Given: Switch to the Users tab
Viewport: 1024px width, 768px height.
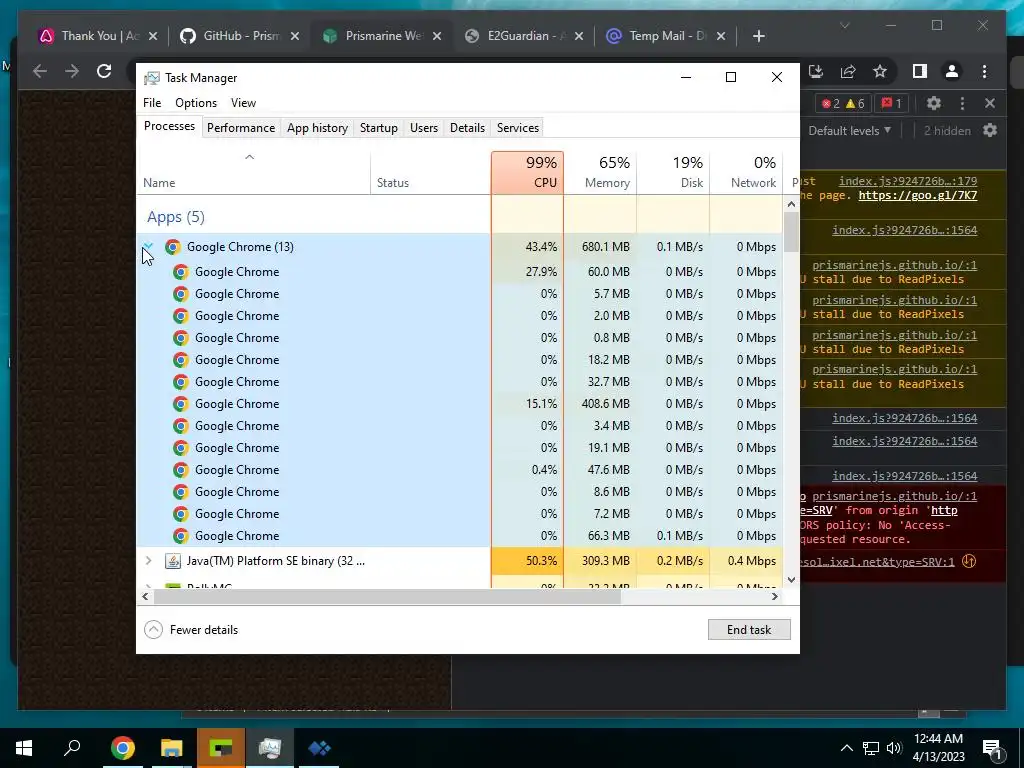Looking at the screenshot, I should pos(424,128).
